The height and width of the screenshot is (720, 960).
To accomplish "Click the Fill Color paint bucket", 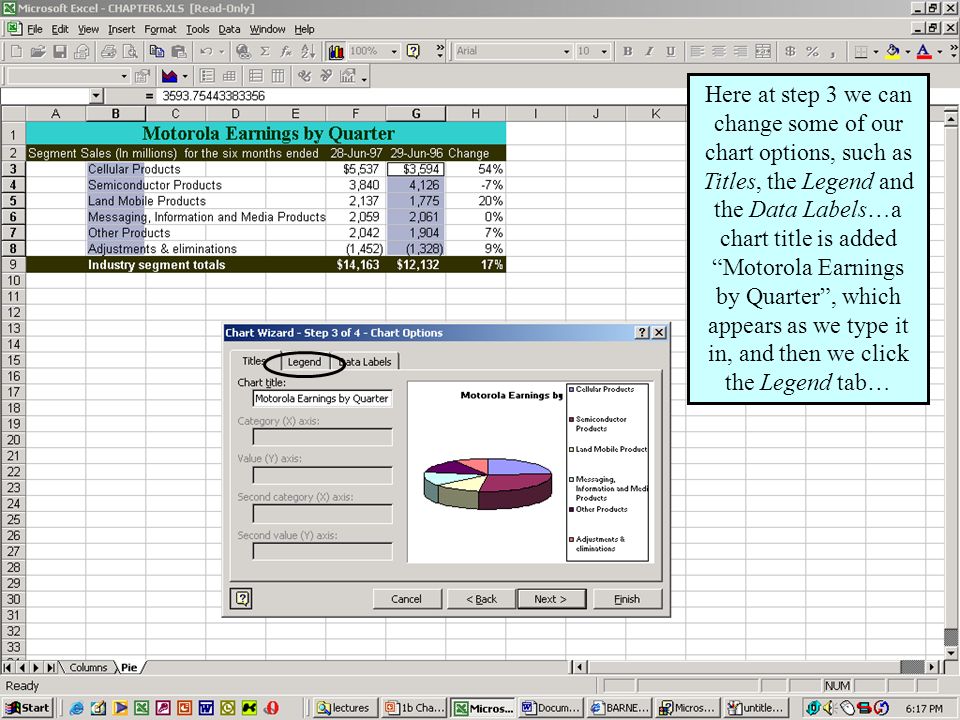I will click(x=893, y=51).
